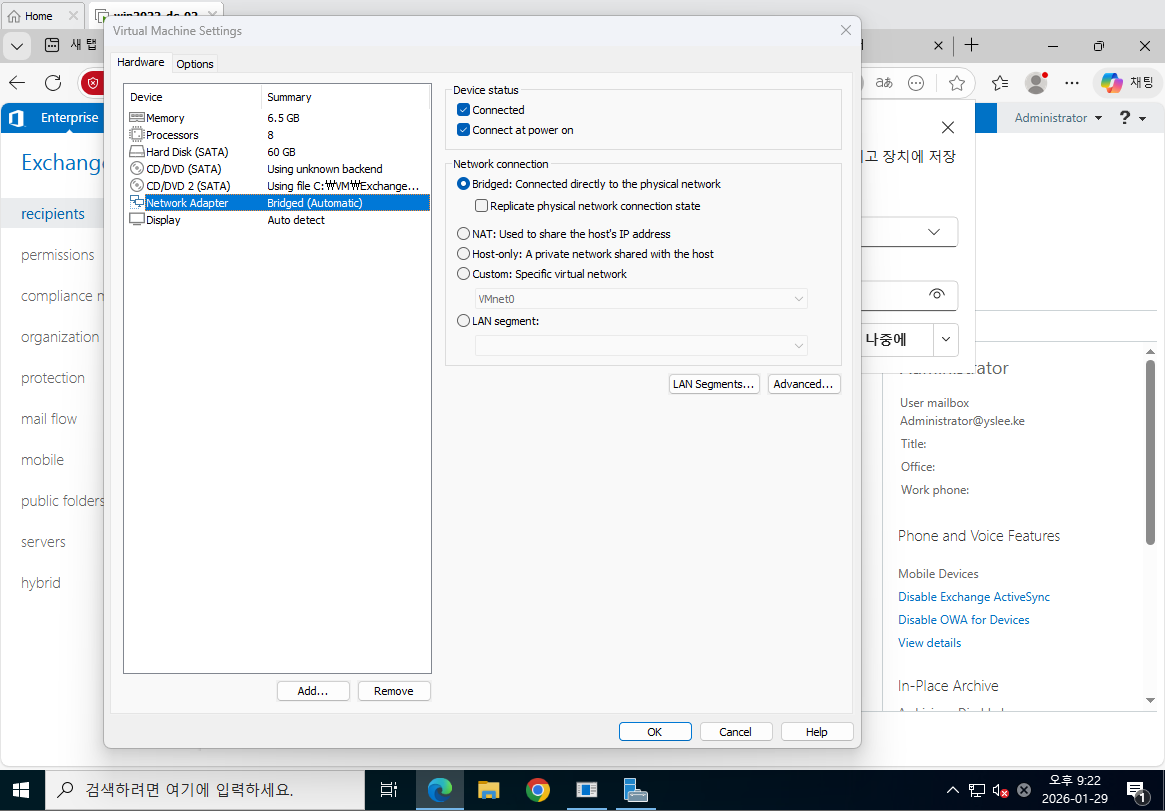Click the Remove device button
The image size is (1165, 811).
pyautogui.click(x=394, y=691)
